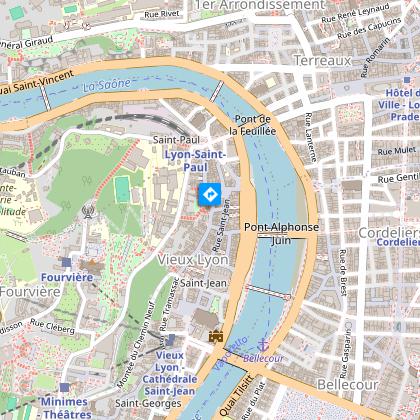Click the Vieux Lyon station square marker
Image resolution: width=420 pixels, height=420 pixels.
click(170, 340)
